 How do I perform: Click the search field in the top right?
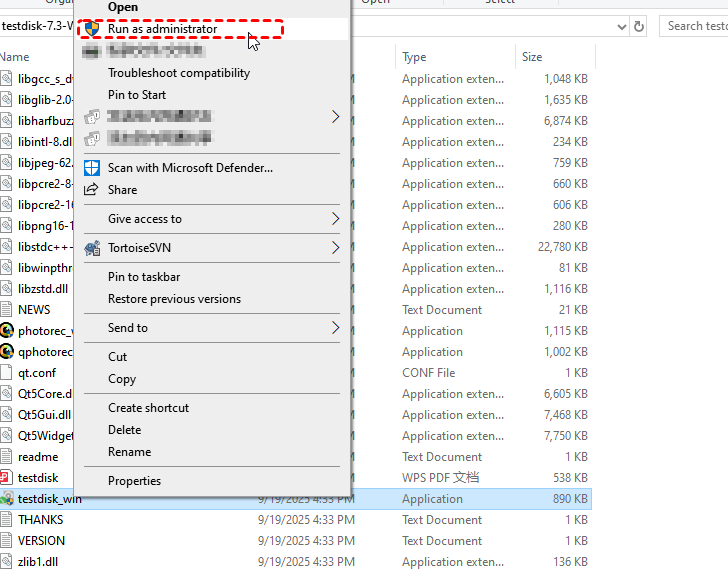[695, 26]
